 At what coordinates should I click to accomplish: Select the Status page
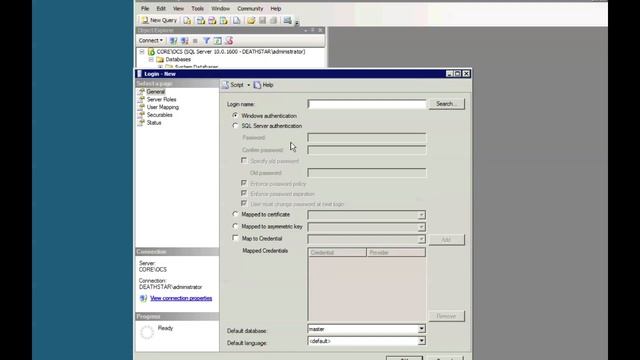(x=154, y=123)
